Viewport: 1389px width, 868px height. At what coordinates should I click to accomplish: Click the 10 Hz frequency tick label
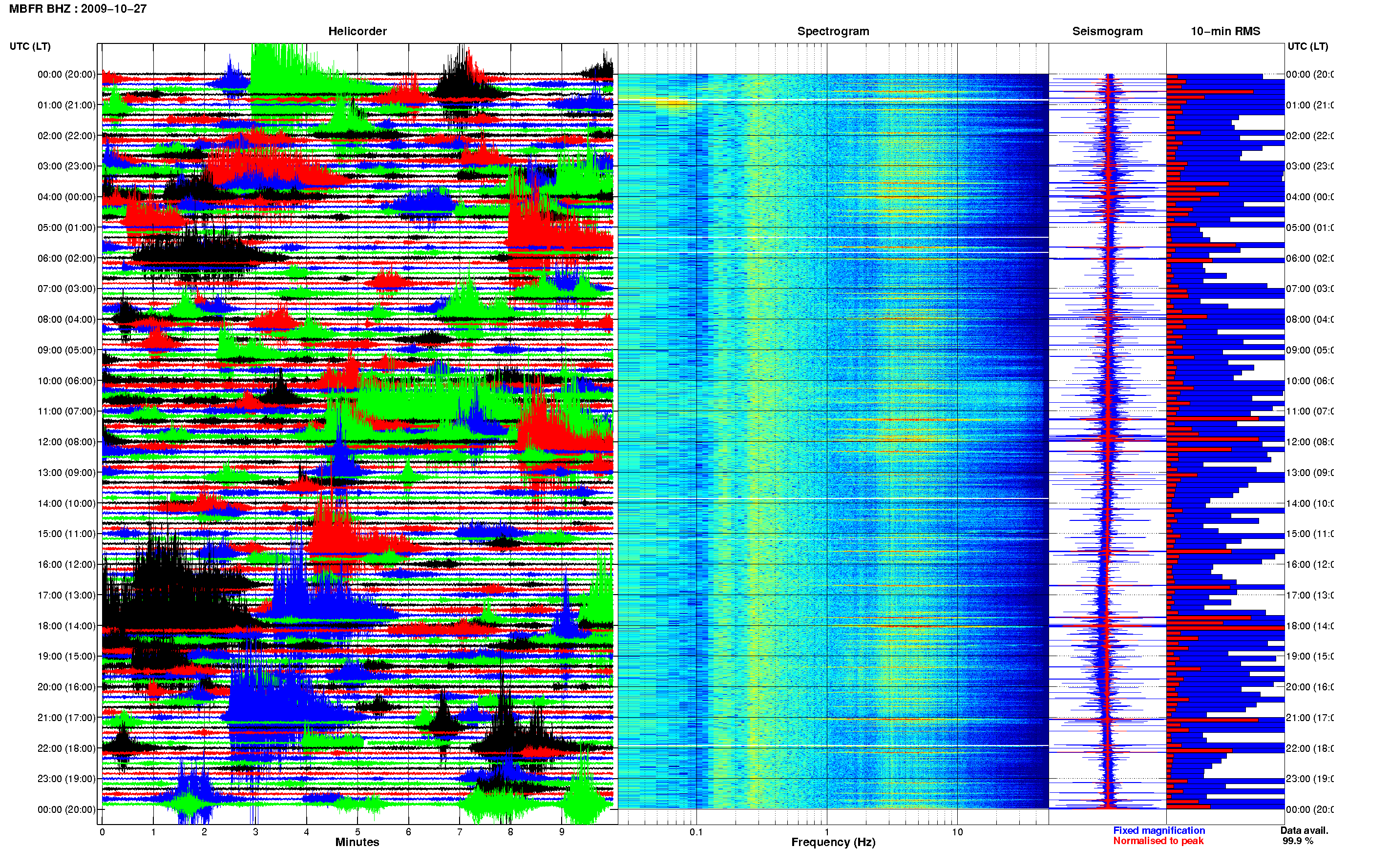[x=957, y=832]
